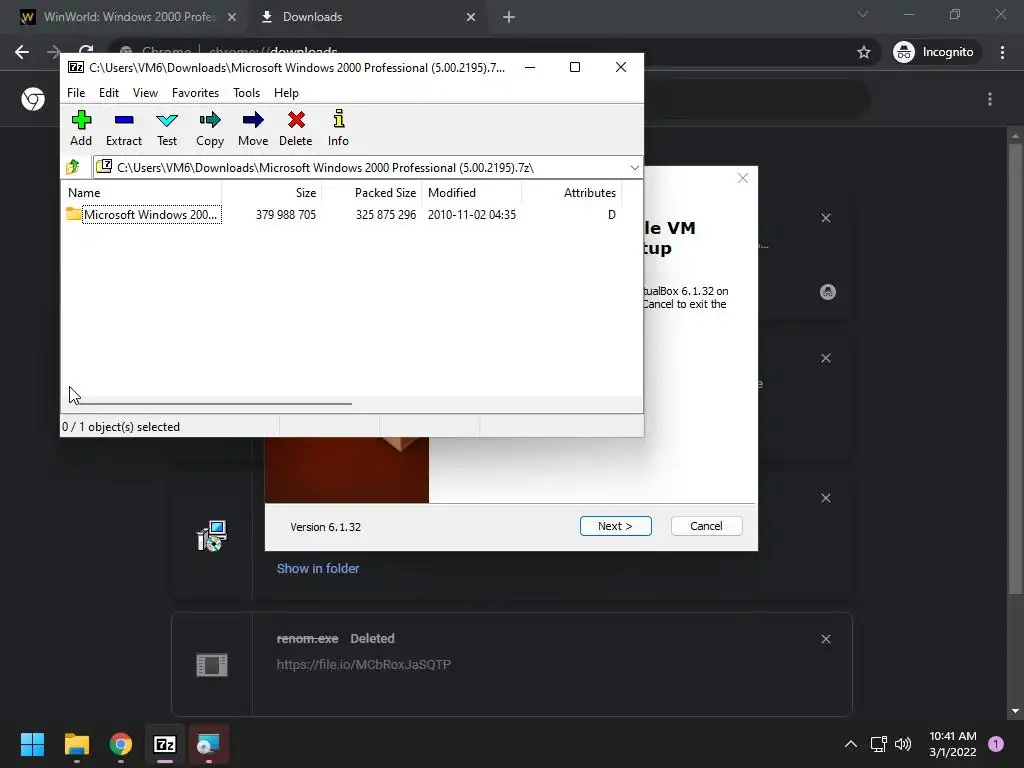Viewport: 1024px width, 768px height.
Task: Select the Microsoft Windows 200... folder
Action: (144, 215)
